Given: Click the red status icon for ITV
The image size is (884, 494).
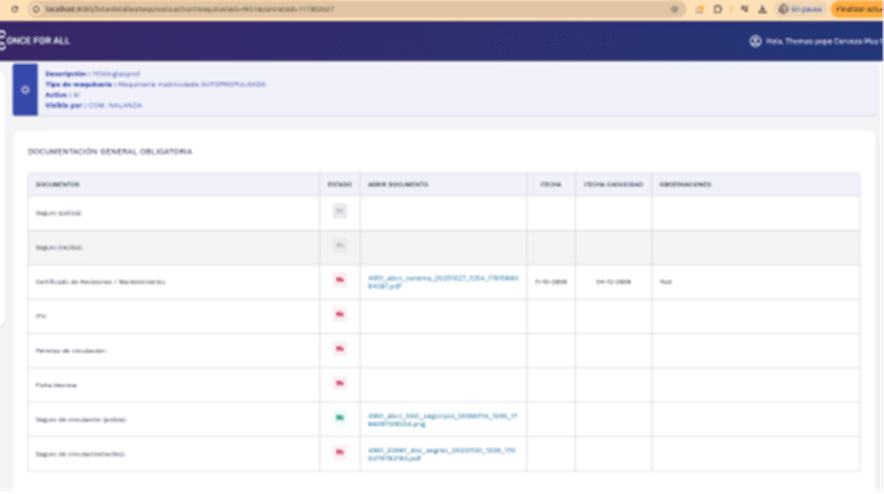Looking at the screenshot, I should [x=340, y=315].
